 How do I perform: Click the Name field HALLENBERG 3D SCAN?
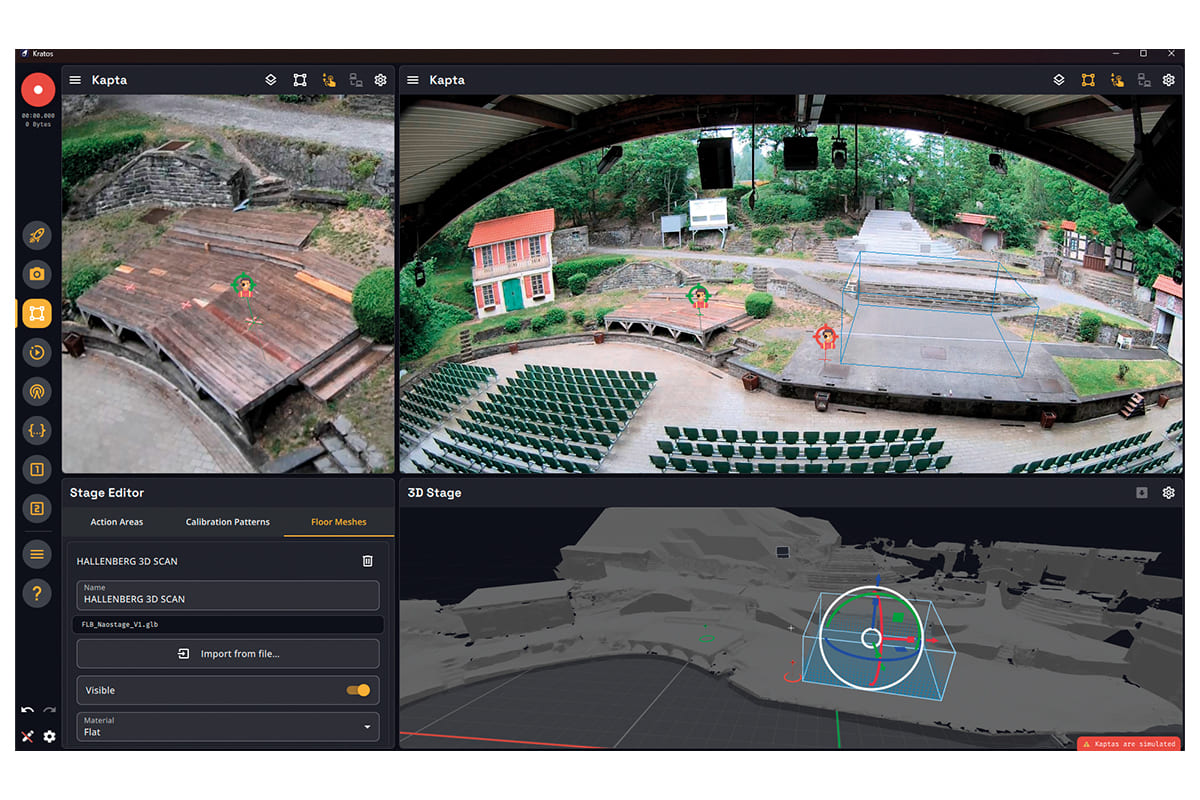[x=228, y=595]
